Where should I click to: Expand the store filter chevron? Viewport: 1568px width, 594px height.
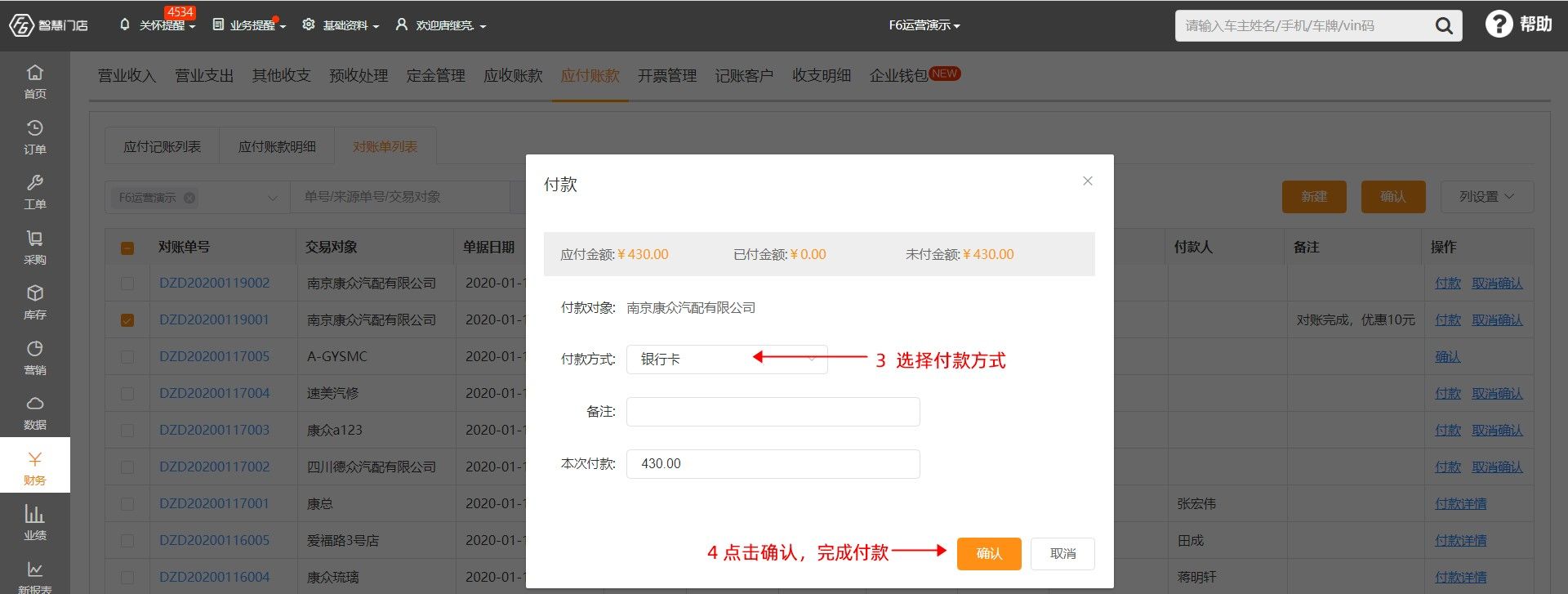(273, 198)
